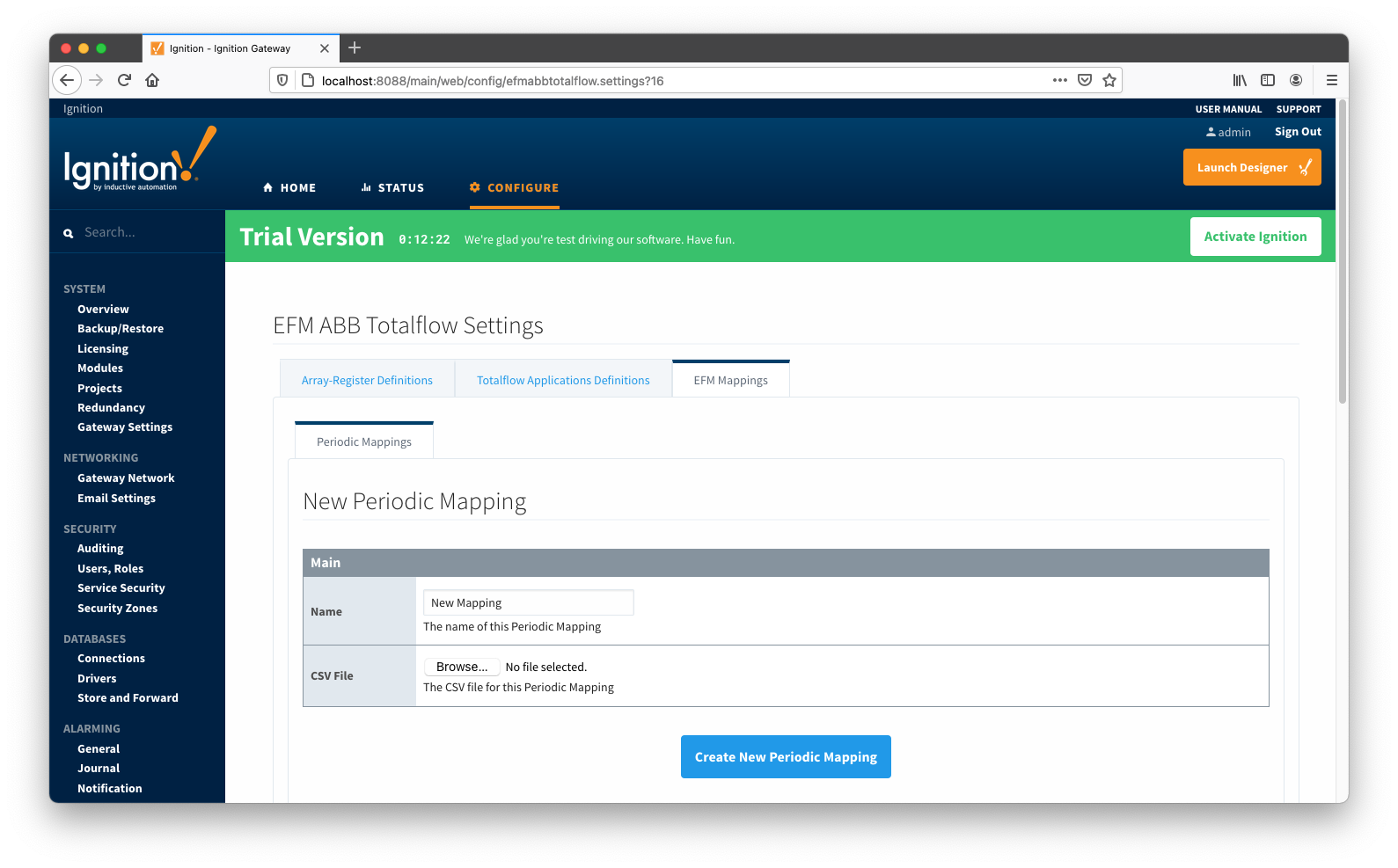
Task: Open Redundancy settings
Action: click(111, 407)
